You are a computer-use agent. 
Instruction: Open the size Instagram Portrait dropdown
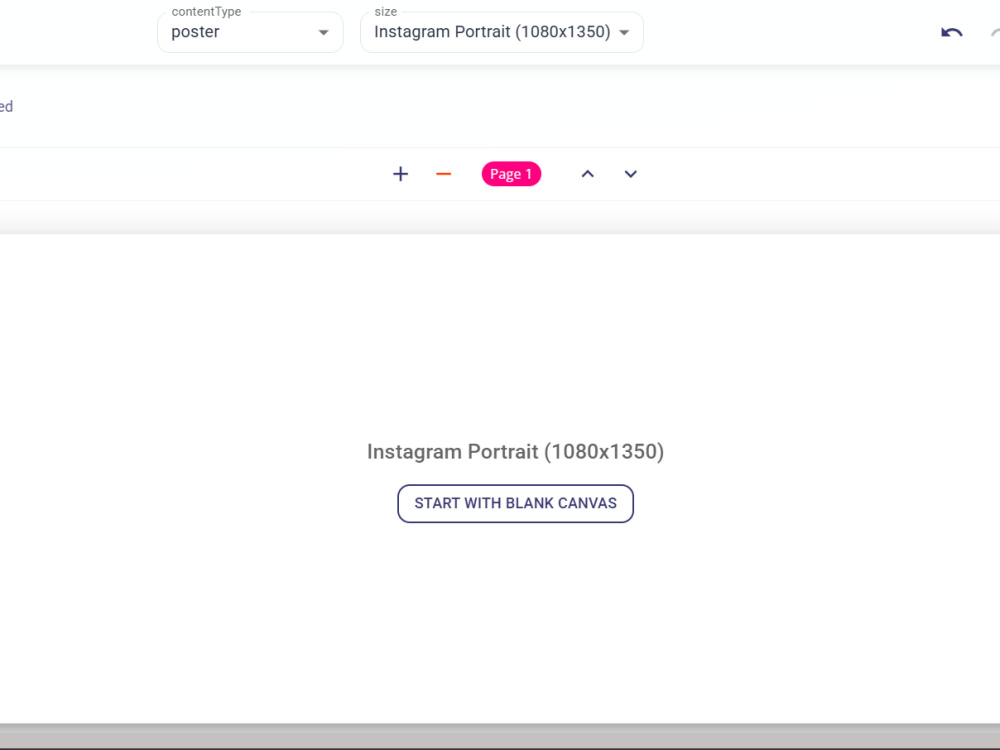501,32
